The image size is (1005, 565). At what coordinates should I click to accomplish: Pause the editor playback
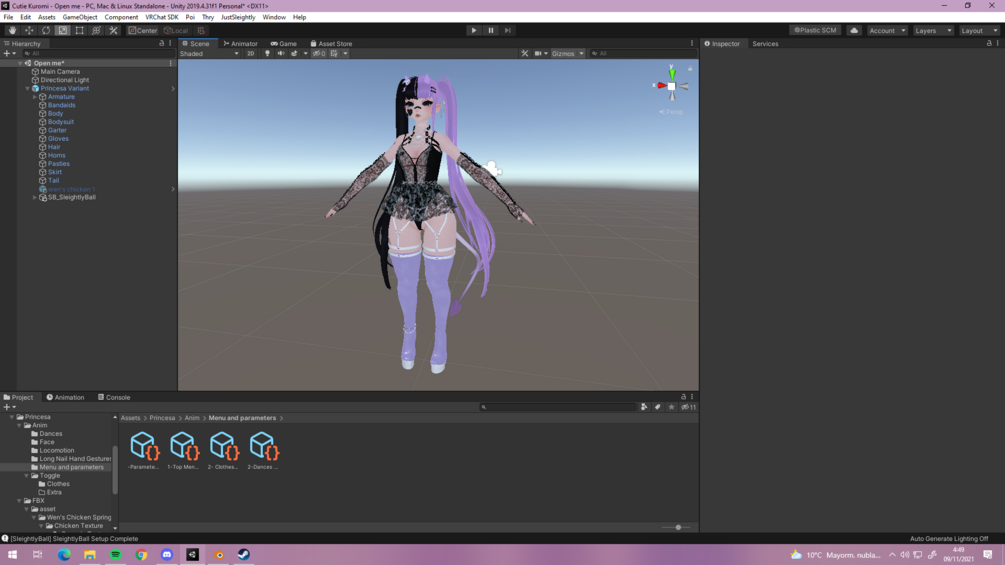click(491, 30)
